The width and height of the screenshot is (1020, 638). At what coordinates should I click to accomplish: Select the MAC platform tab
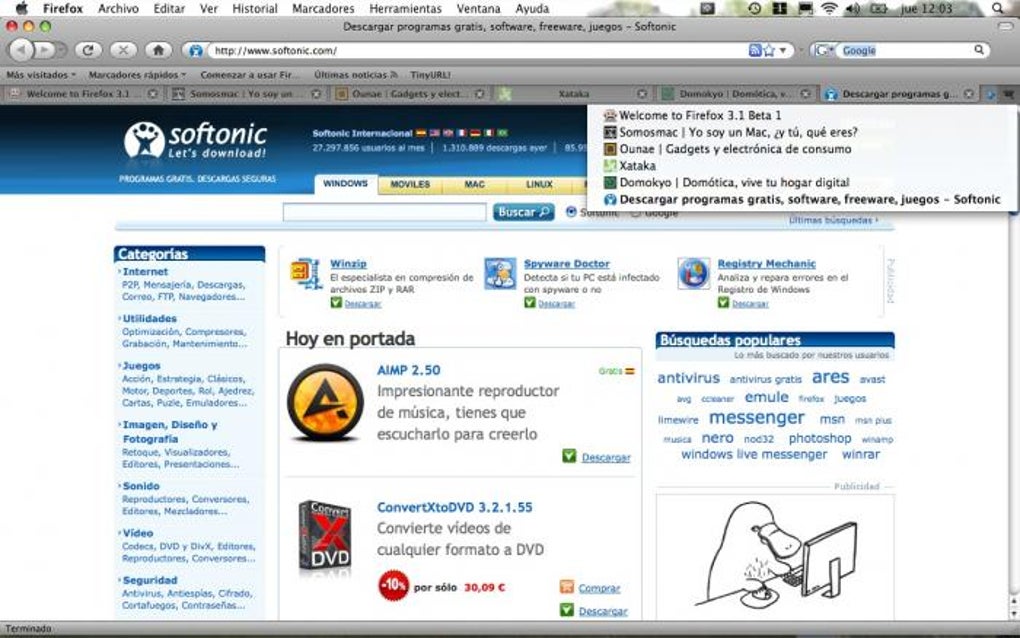[474, 185]
